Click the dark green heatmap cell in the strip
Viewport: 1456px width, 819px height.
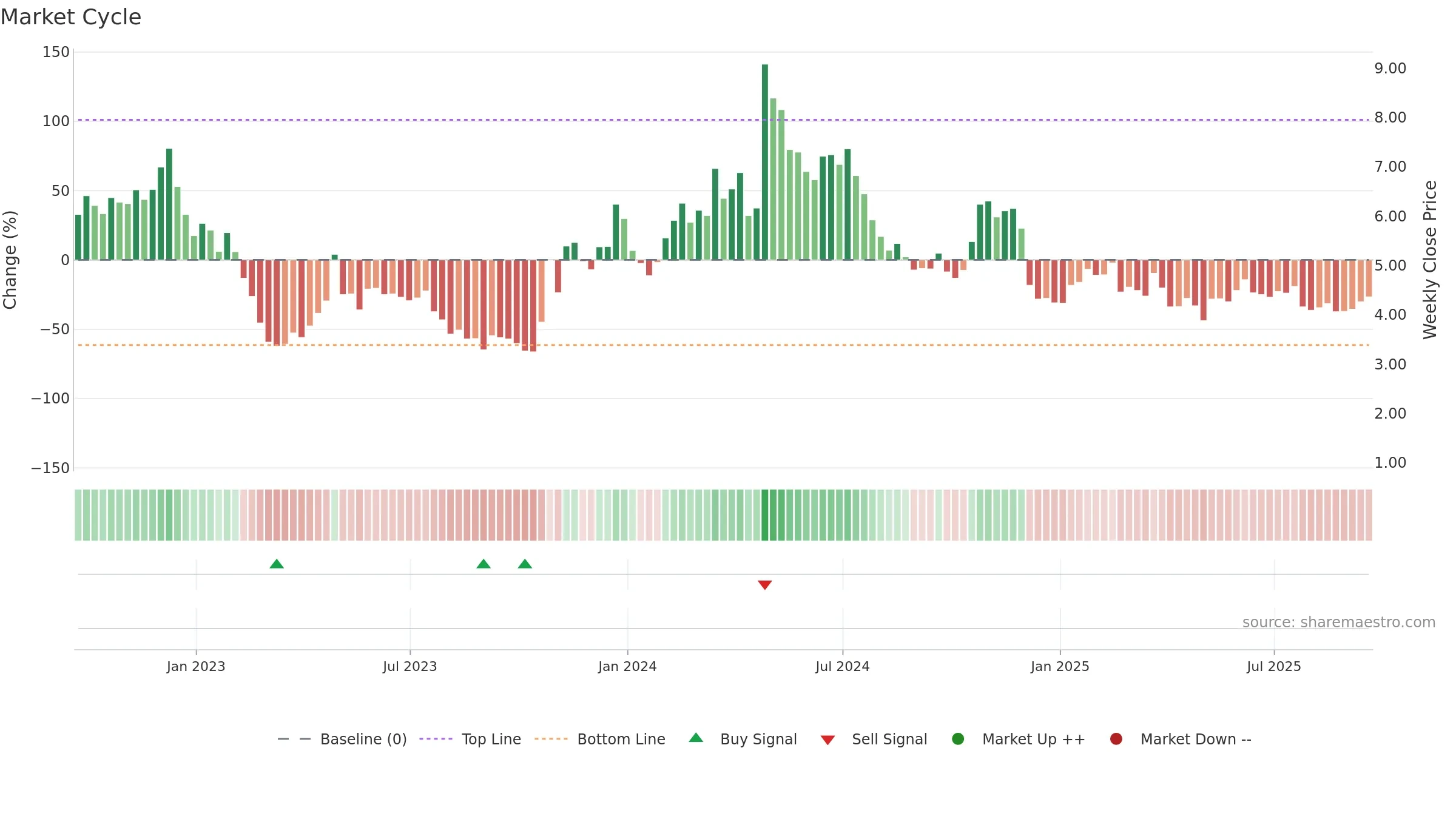point(765,515)
